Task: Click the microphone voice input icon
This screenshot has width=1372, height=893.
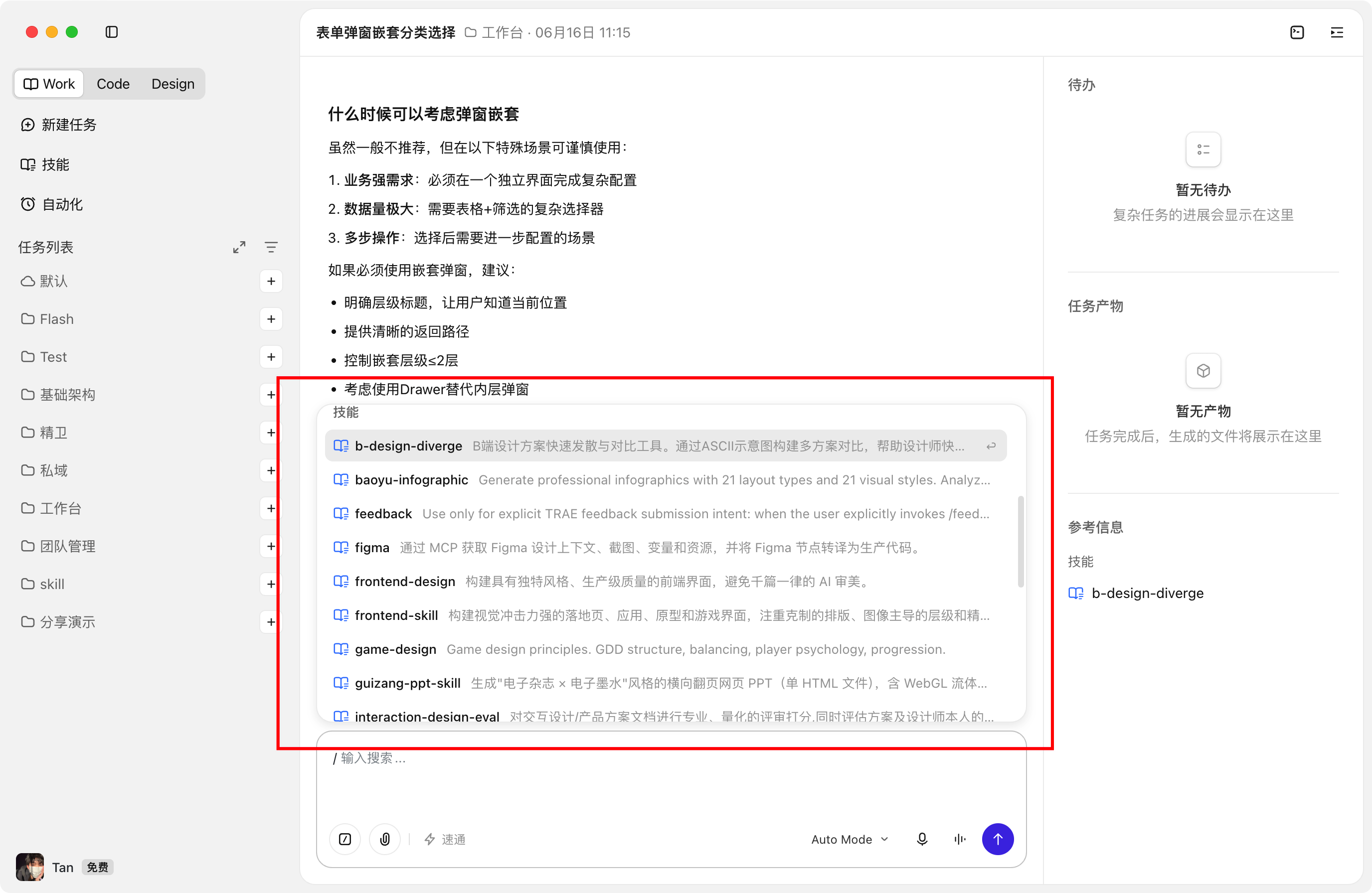Action: pos(922,839)
